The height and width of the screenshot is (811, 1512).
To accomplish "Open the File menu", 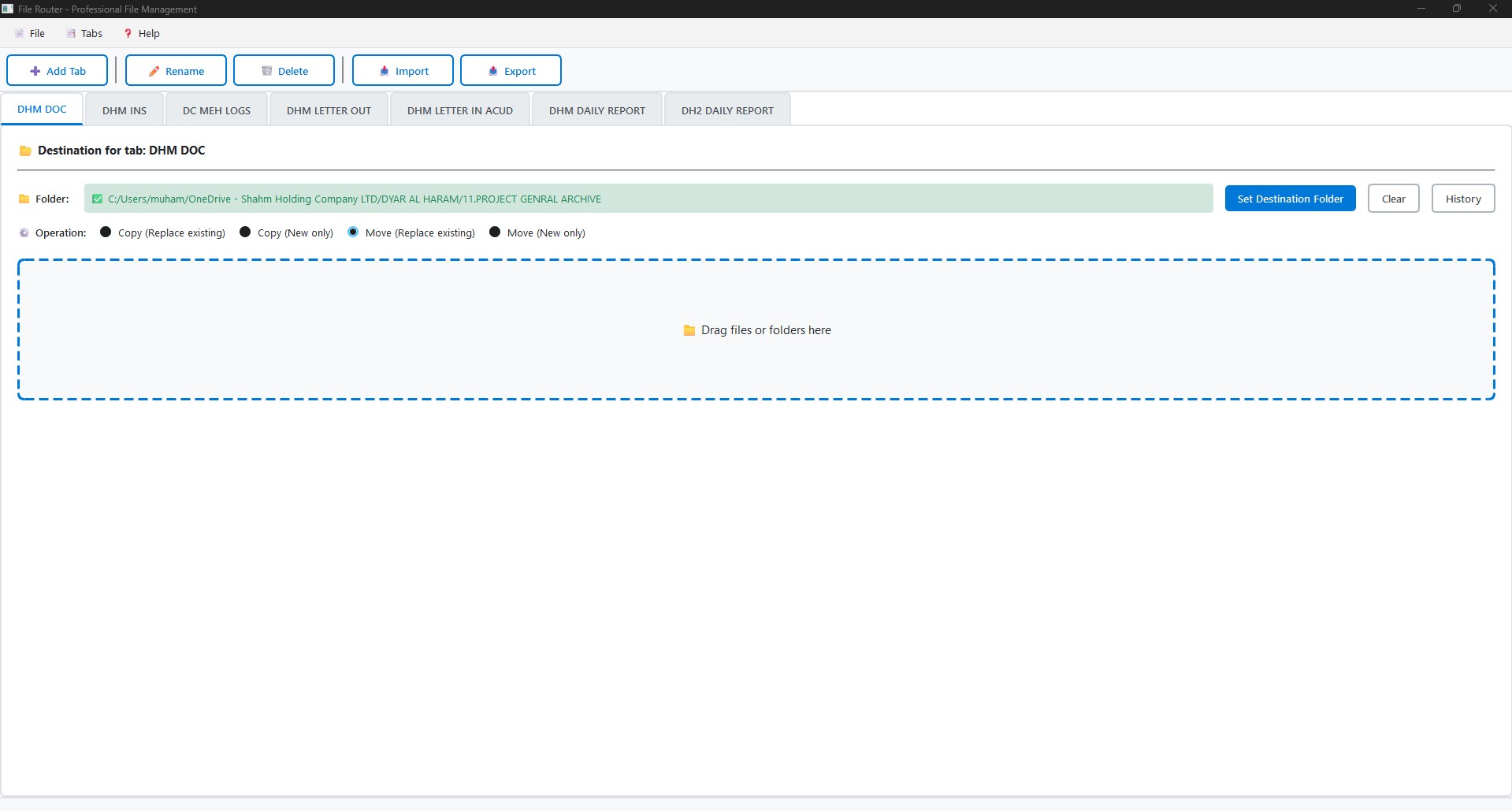I will [30, 33].
